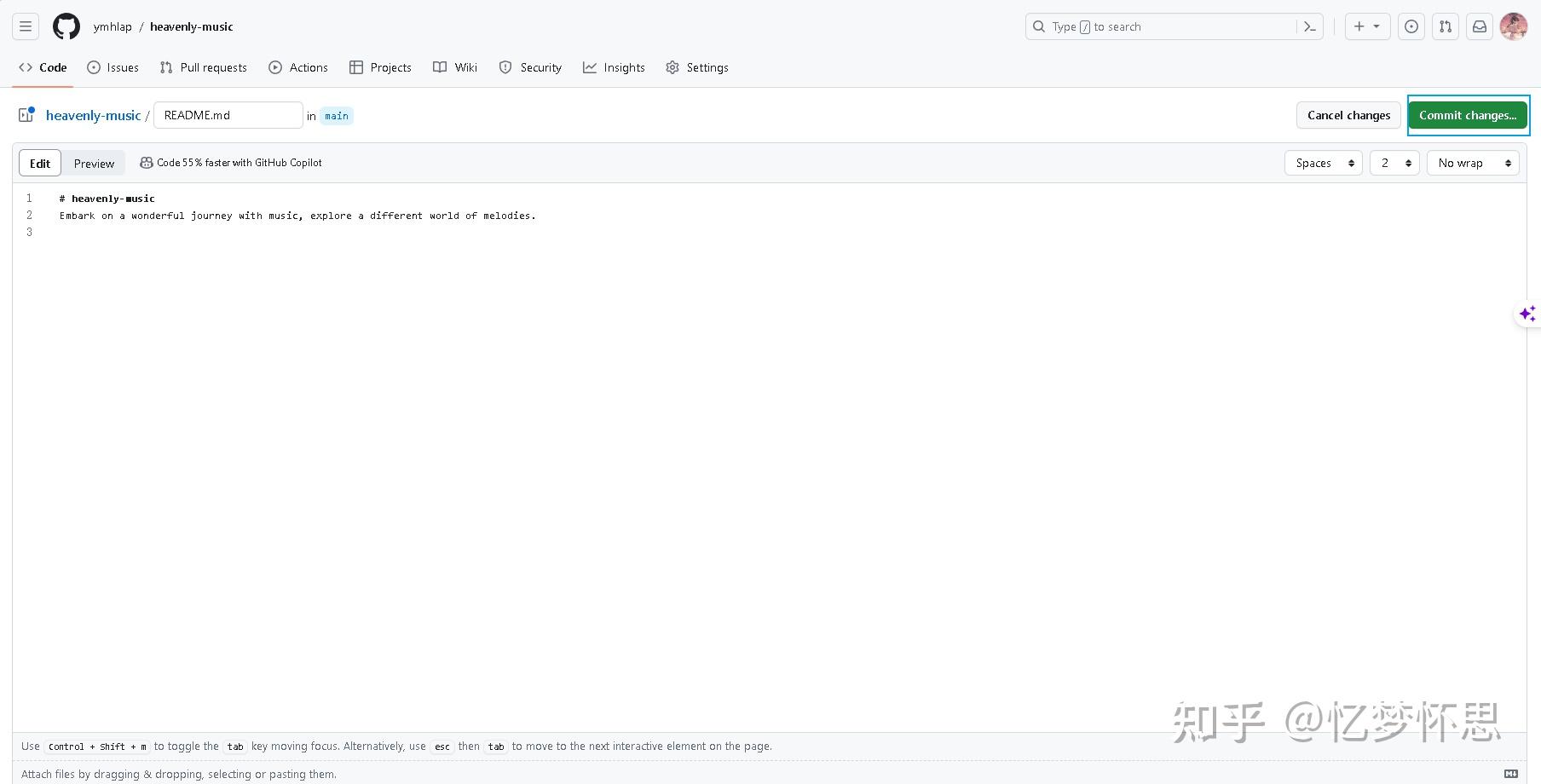This screenshot has height=784, width=1541.
Task: Click the Copilot sparkle icon on right edge
Action: click(x=1527, y=314)
